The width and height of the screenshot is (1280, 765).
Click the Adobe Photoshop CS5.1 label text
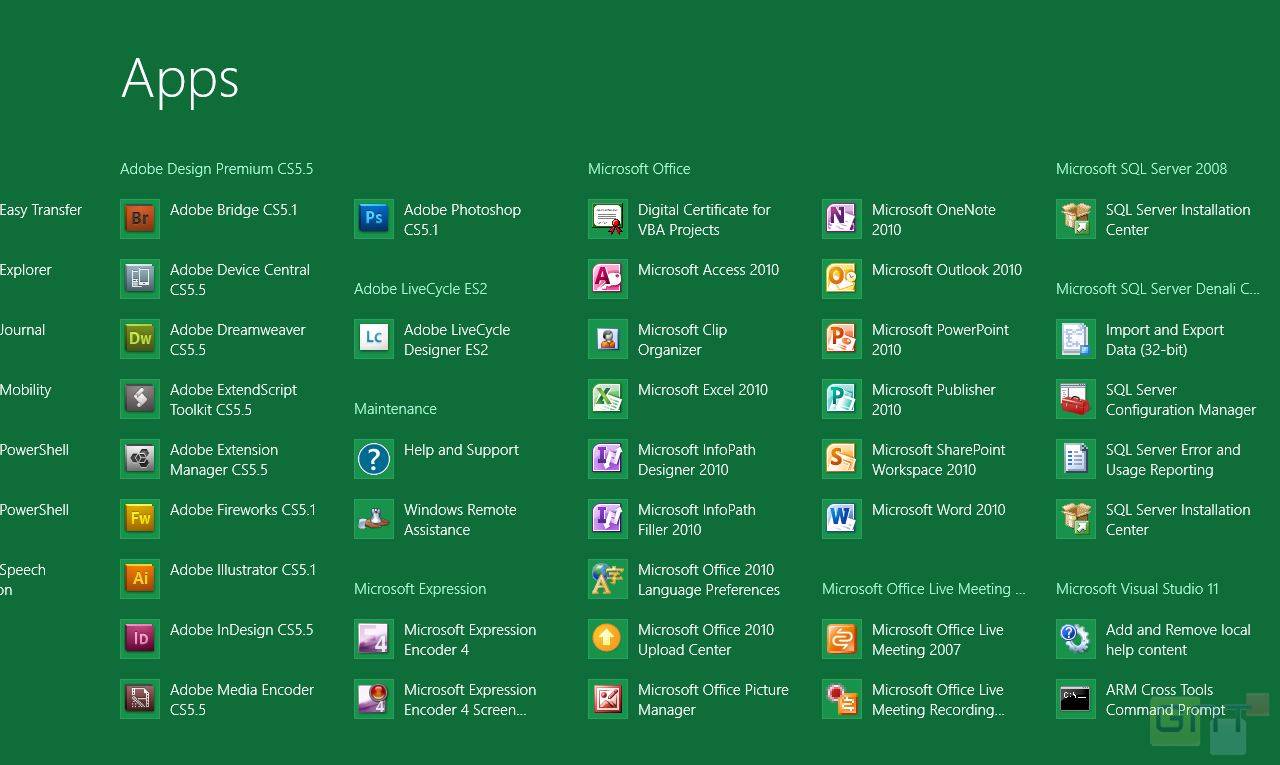click(x=462, y=220)
